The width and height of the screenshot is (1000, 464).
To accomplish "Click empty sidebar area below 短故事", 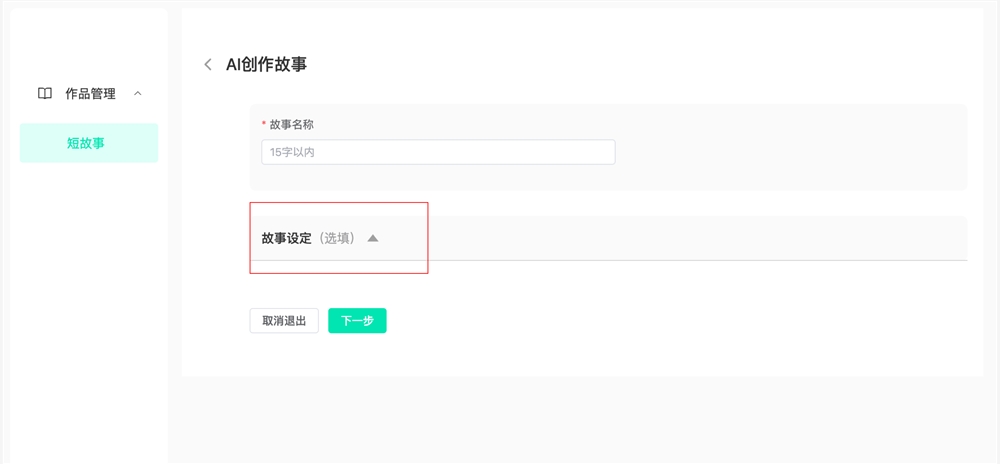I will click(88, 300).
